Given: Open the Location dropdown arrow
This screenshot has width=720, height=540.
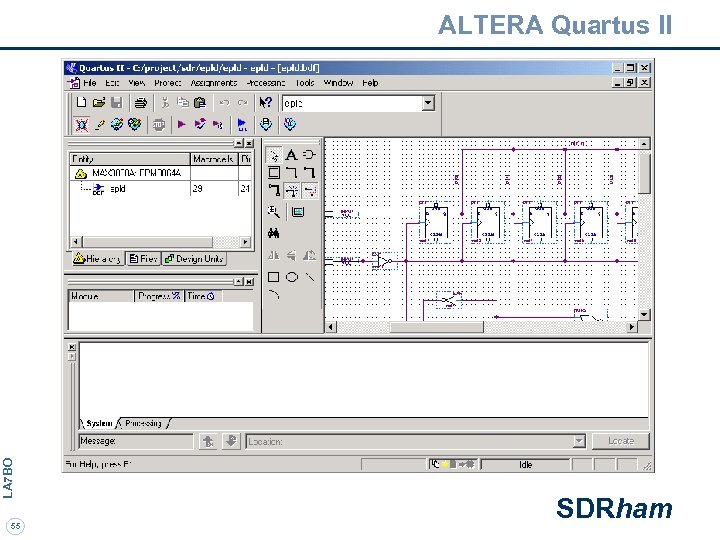Looking at the screenshot, I should (579, 441).
